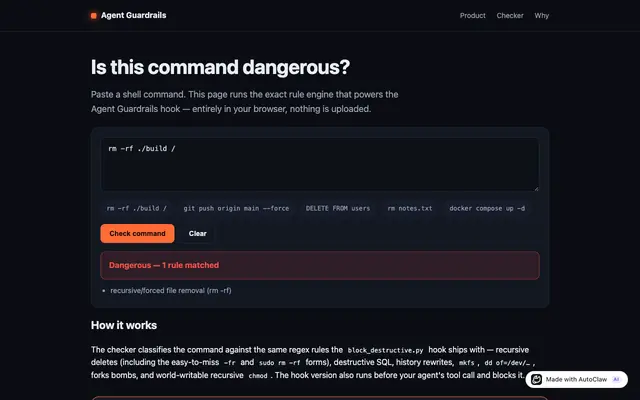Click the text area resize handle
640x400 pixels.
pyautogui.click(x=536, y=189)
